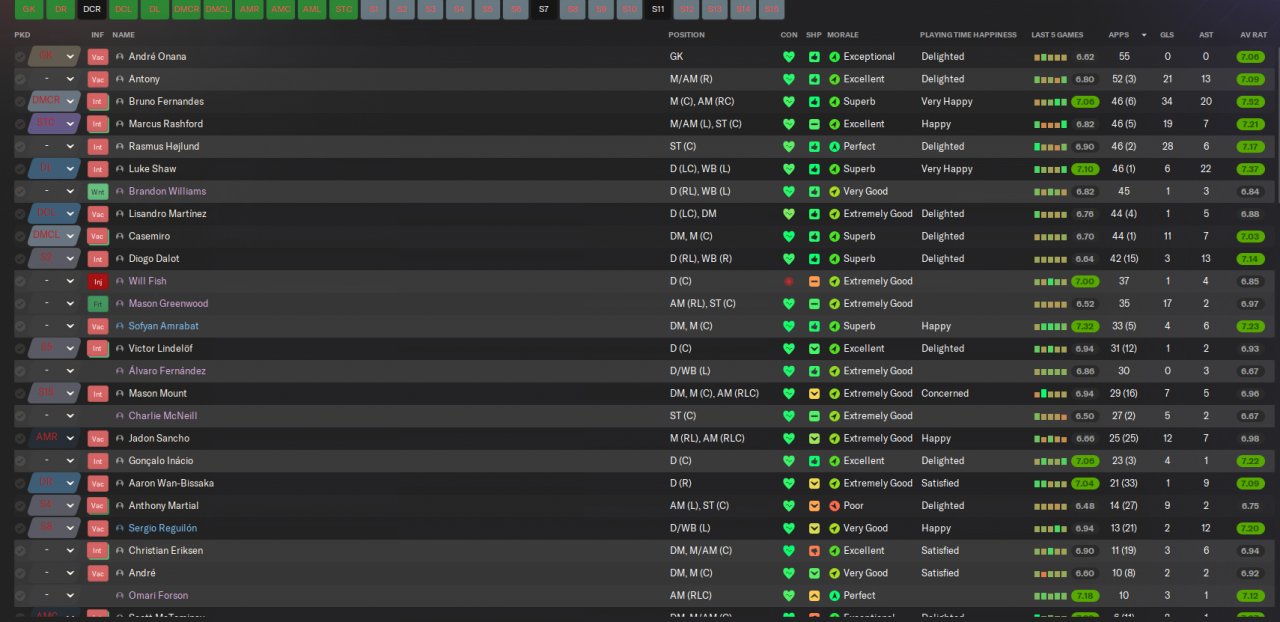Image resolution: width=1280 pixels, height=622 pixels.
Task: Click Omari Forson's orange sharpness icon
Action: point(814,596)
